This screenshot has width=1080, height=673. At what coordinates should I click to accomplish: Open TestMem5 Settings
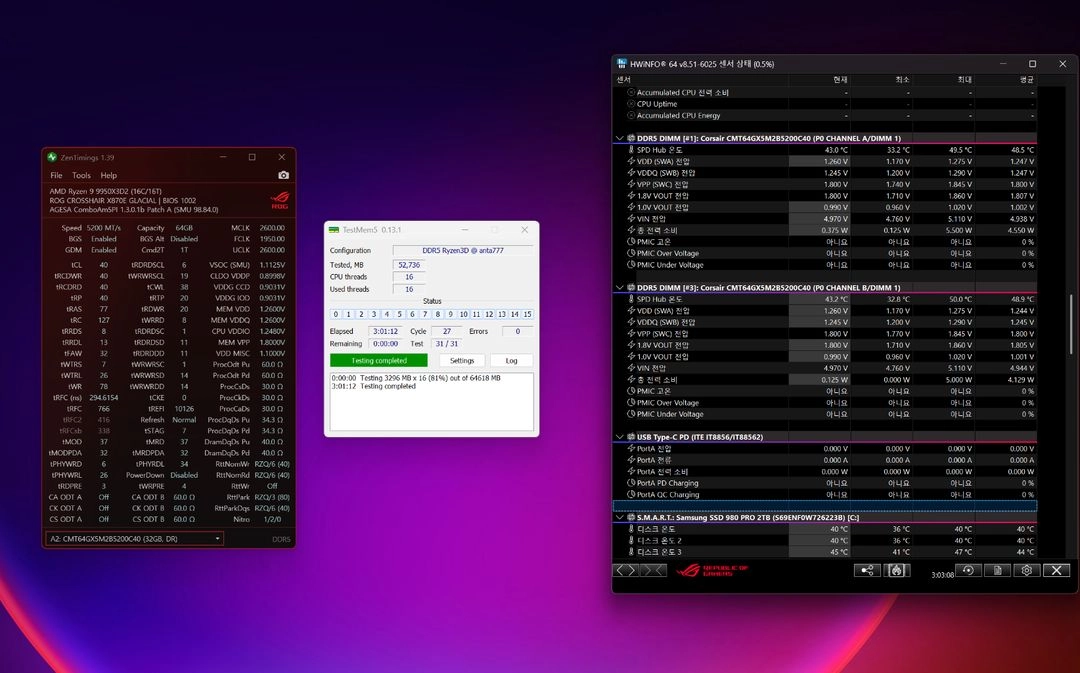point(462,360)
